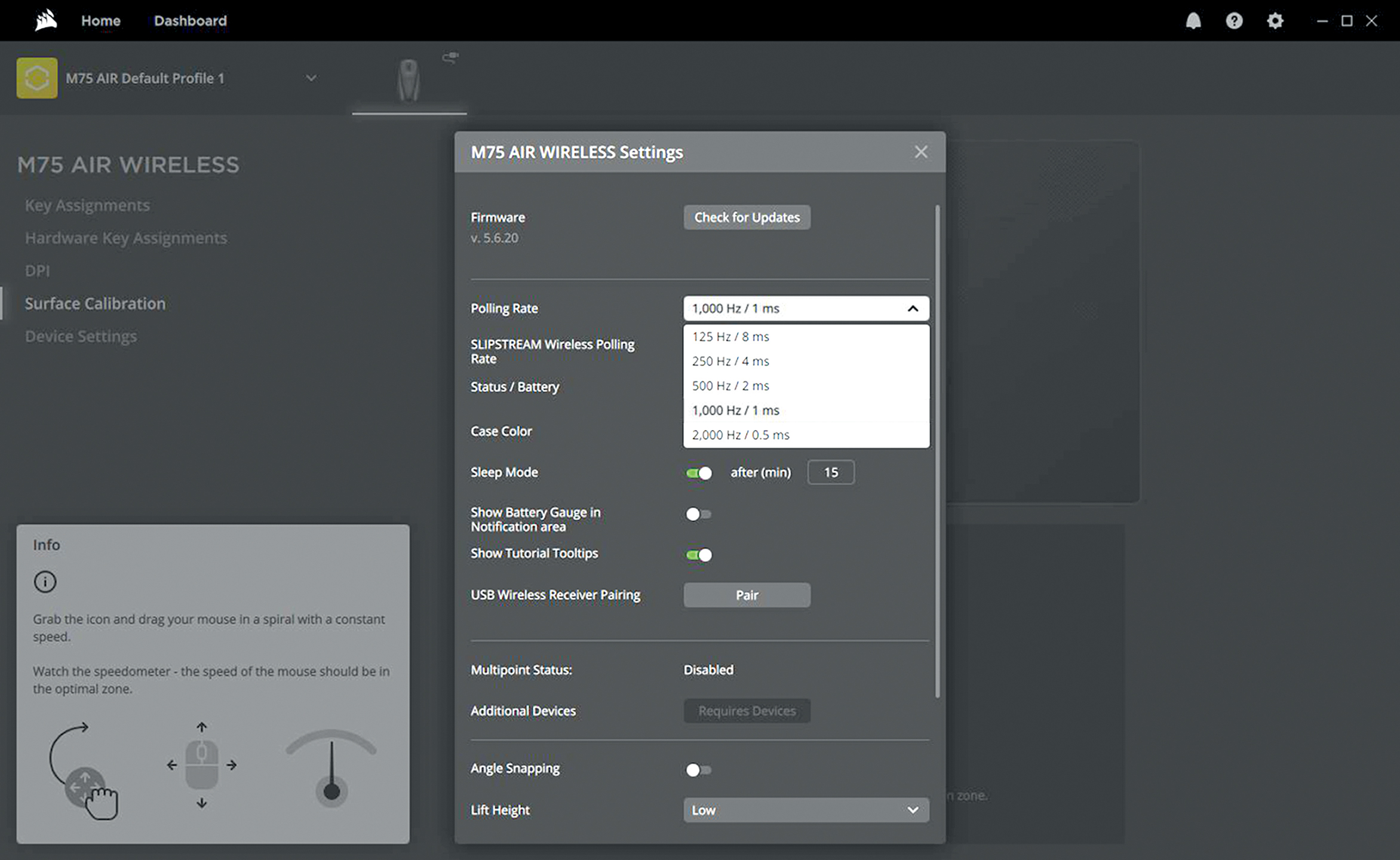Toggle Sleep Mode switch
The height and width of the screenshot is (860, 1400).
[x=699, y=473]
